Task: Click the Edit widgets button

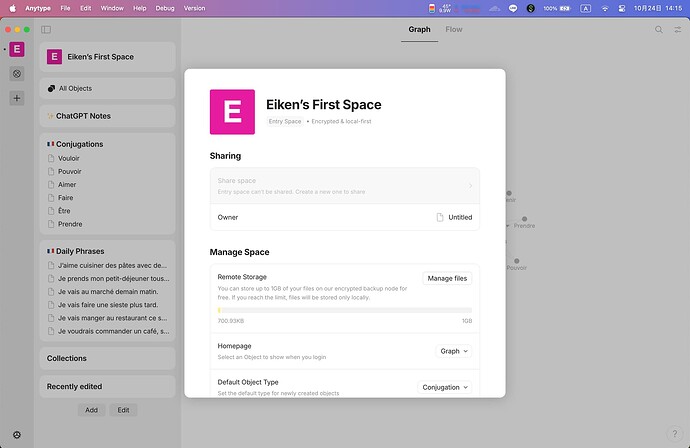Action: [x=123, y=410]
